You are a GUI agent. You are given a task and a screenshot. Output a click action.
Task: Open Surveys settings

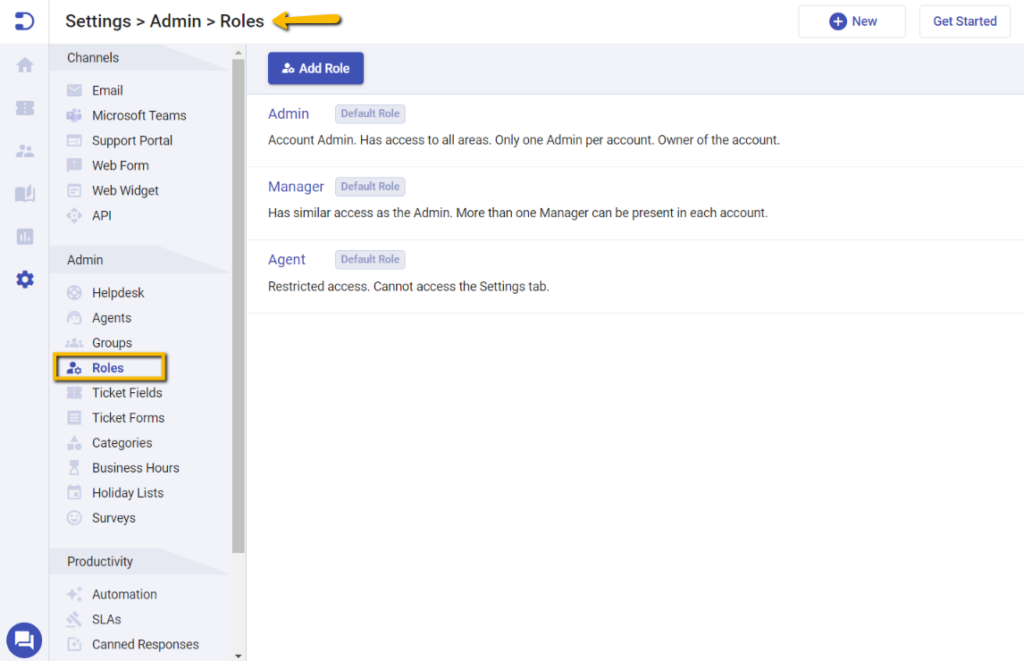114,517
